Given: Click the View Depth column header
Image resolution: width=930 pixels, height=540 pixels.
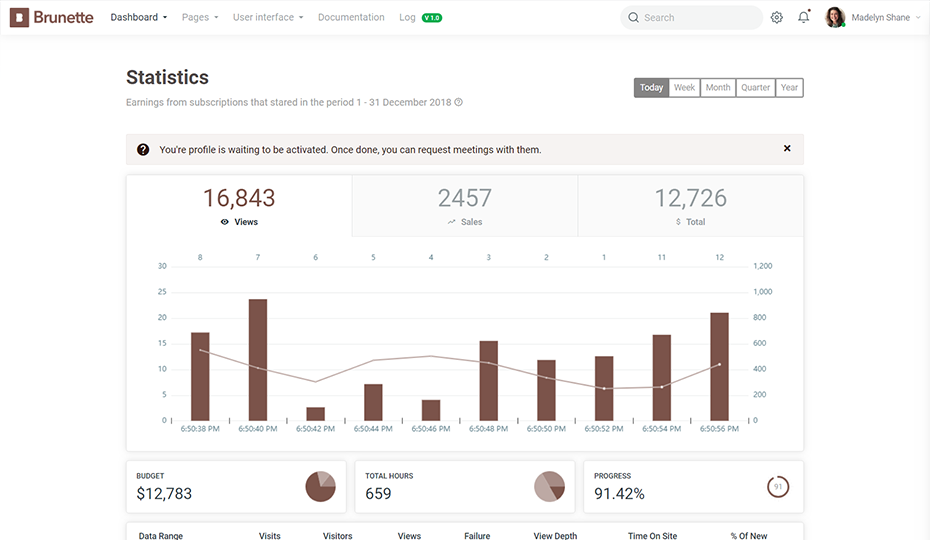Looking at the screenshot, I should pos(555,535).
